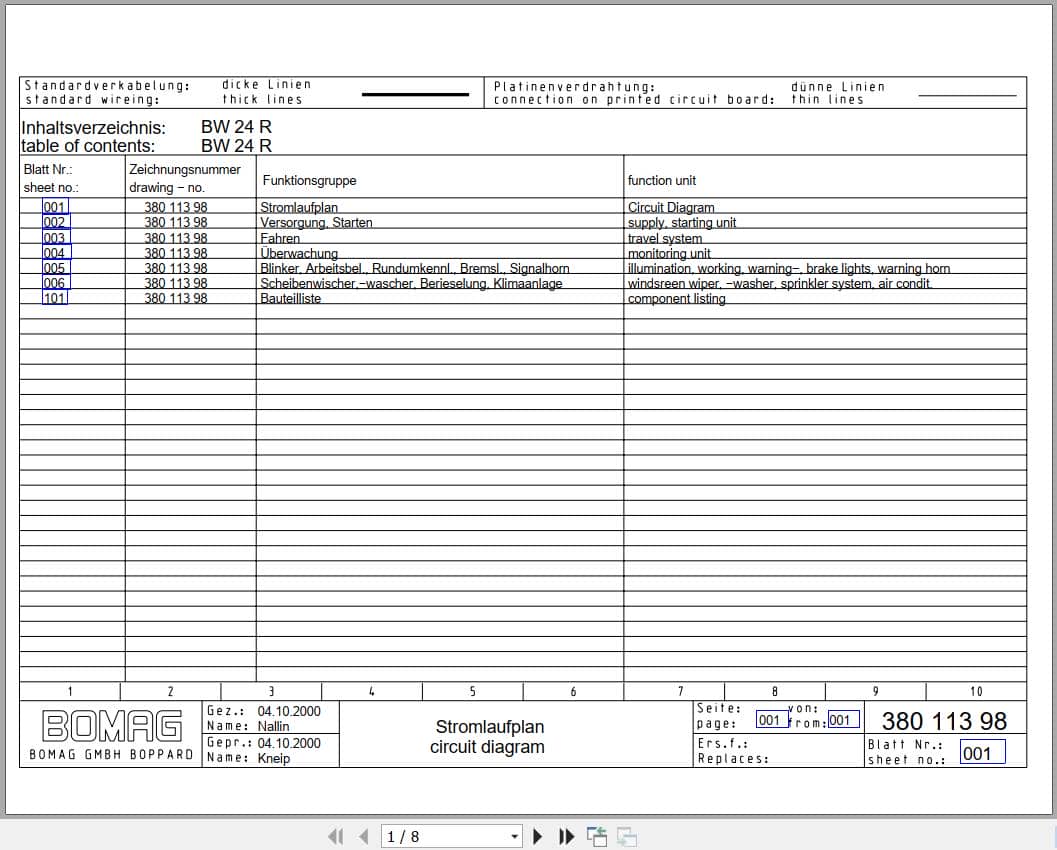Viewport: 1057px width, 850px height.
Task: Click the first page navigation icon
Action: coord(336,836)
